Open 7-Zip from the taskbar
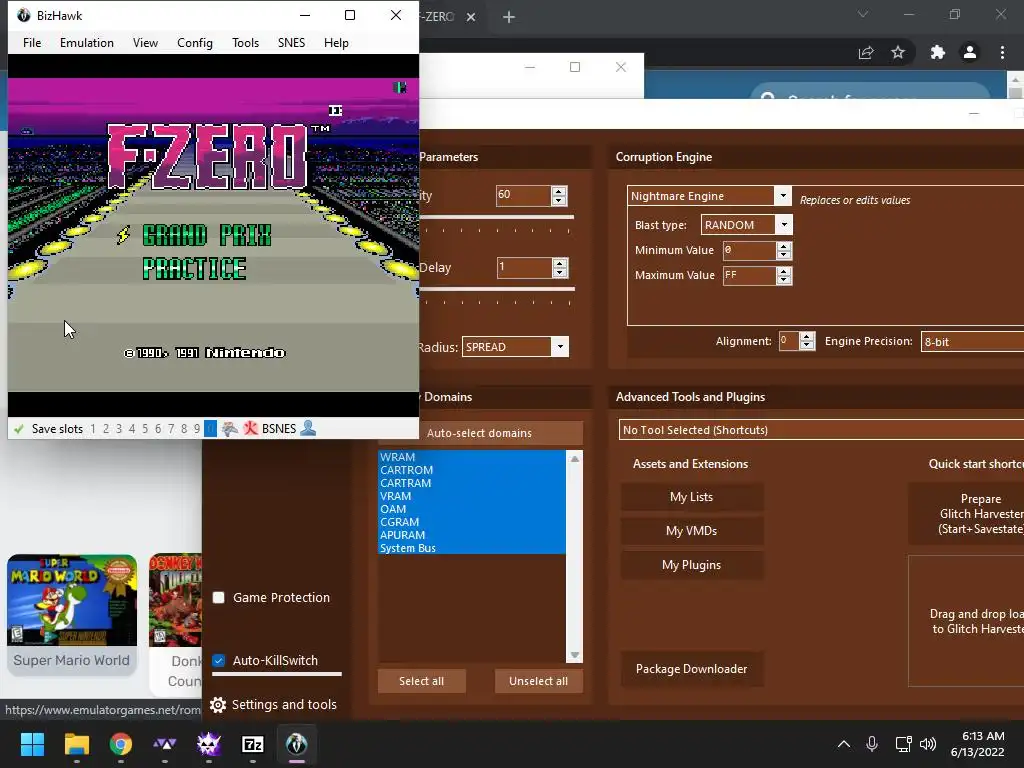The height and width of the screenshot is (768, 1024). (253, 744)
